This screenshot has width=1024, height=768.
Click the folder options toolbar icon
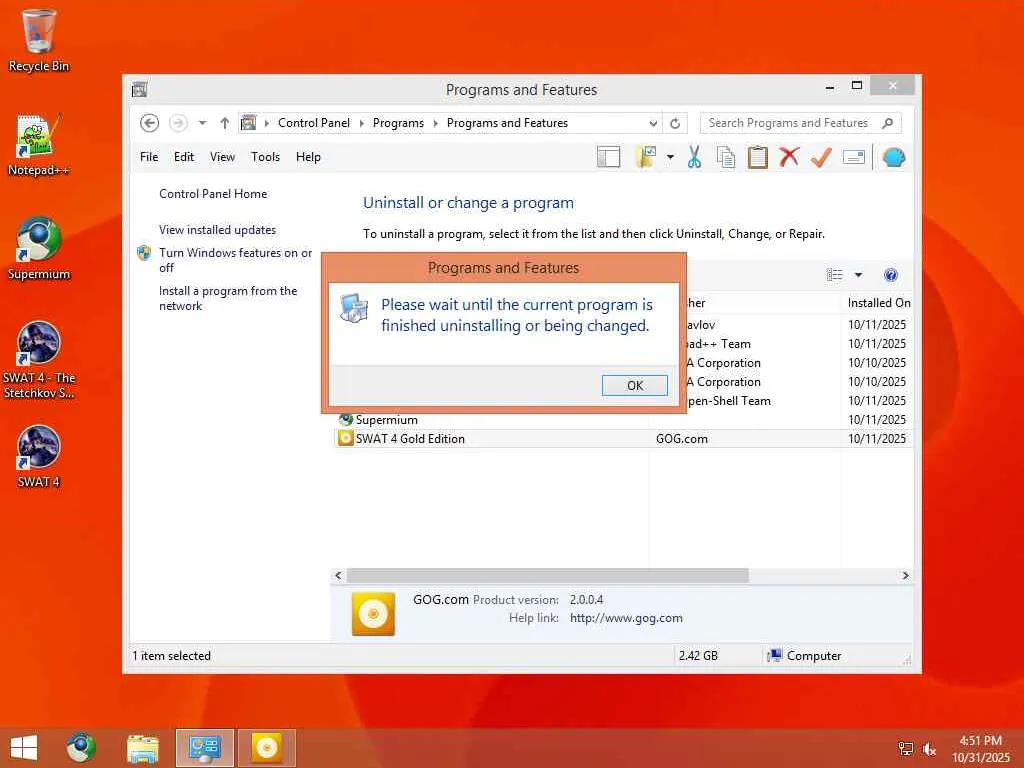tap(646, 157)
